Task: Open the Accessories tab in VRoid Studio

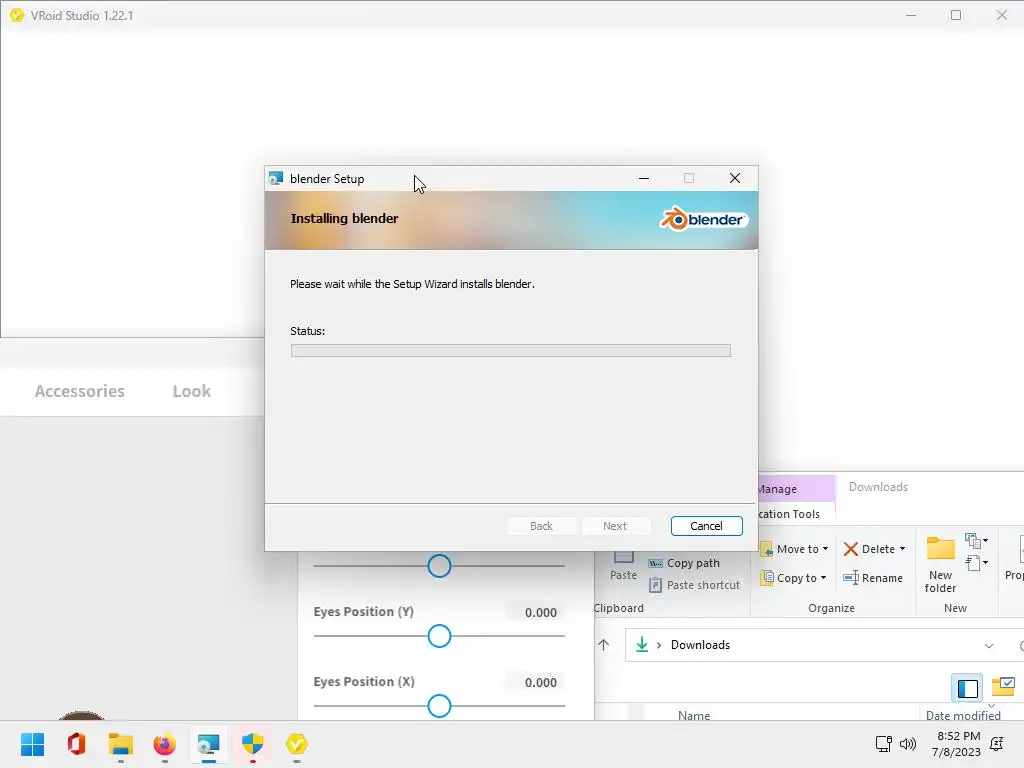Action: [x=80, y=391]
